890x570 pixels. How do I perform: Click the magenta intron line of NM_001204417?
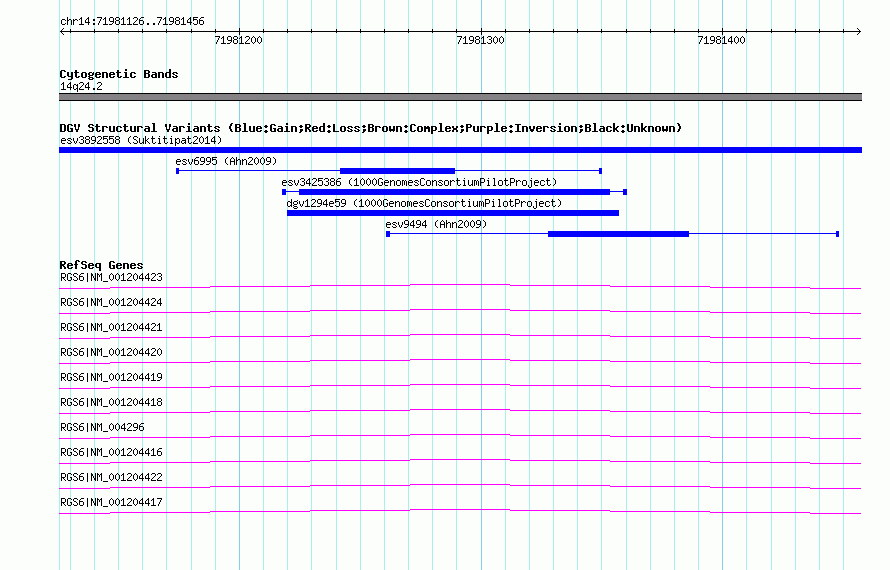[460, 510]
